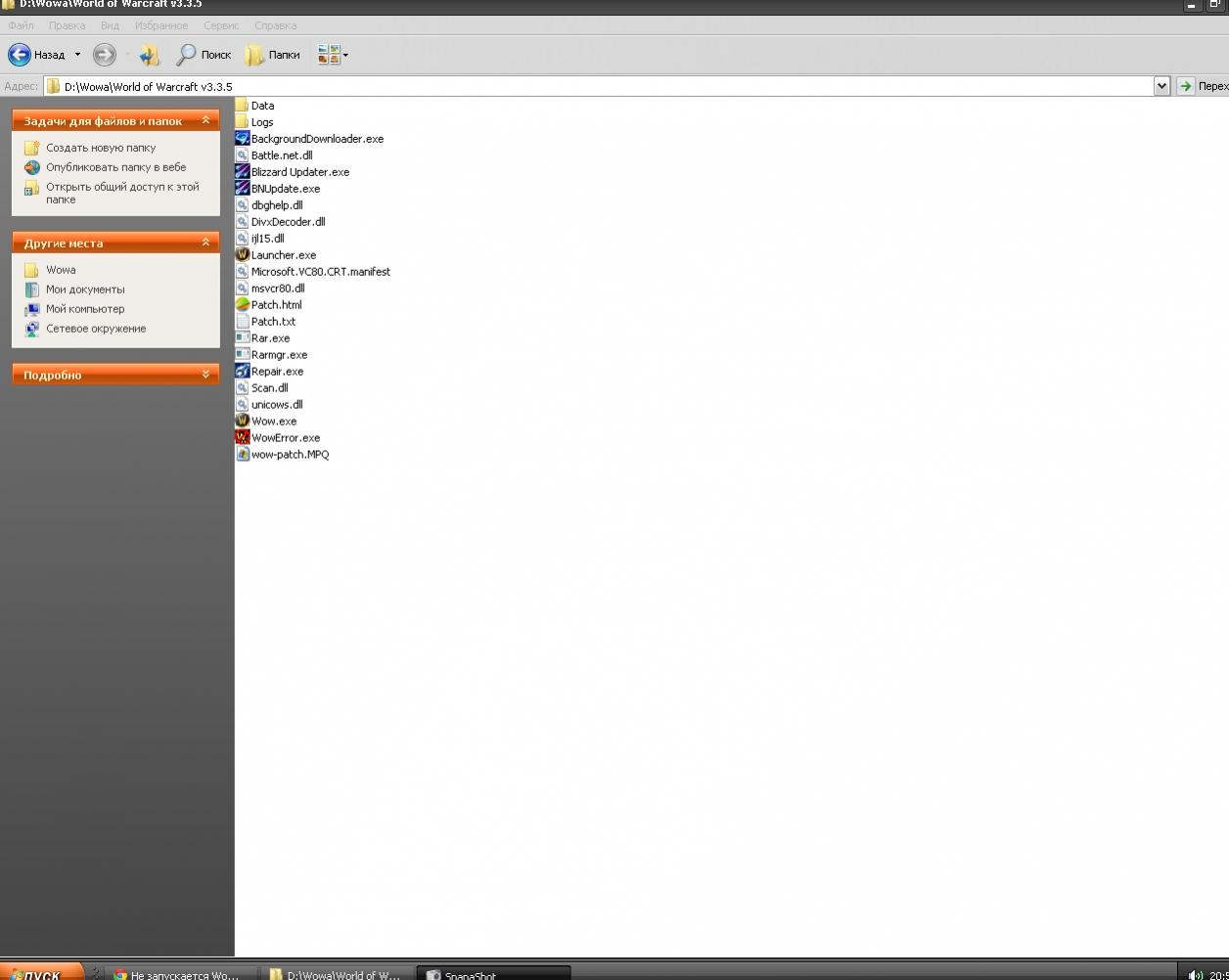This screenshot has height=980, width=1229.
Task: Select the Wow.exe file icon
Action: point(243,422)
